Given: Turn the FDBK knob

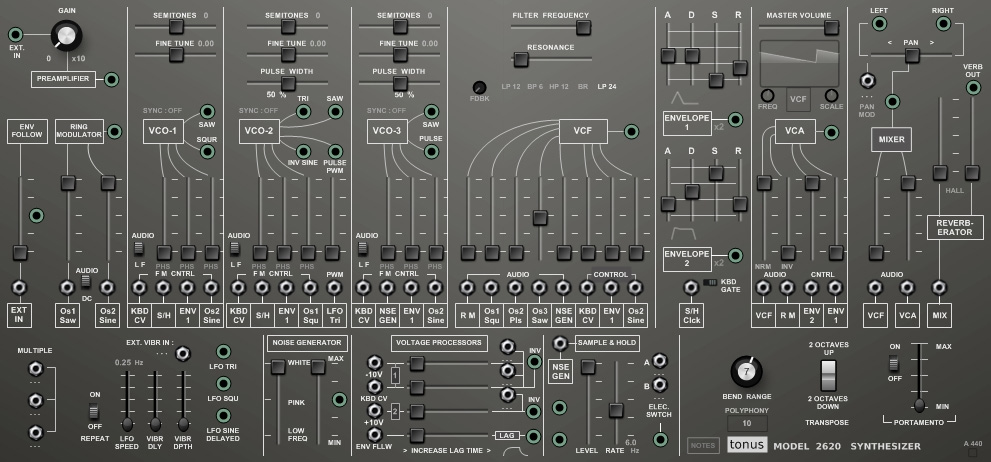Looking at the screenshot, I should (479, 88).
